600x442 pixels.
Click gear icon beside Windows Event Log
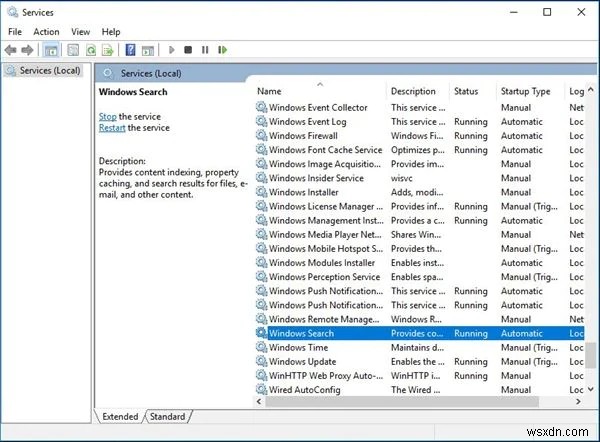click(262, 121)
